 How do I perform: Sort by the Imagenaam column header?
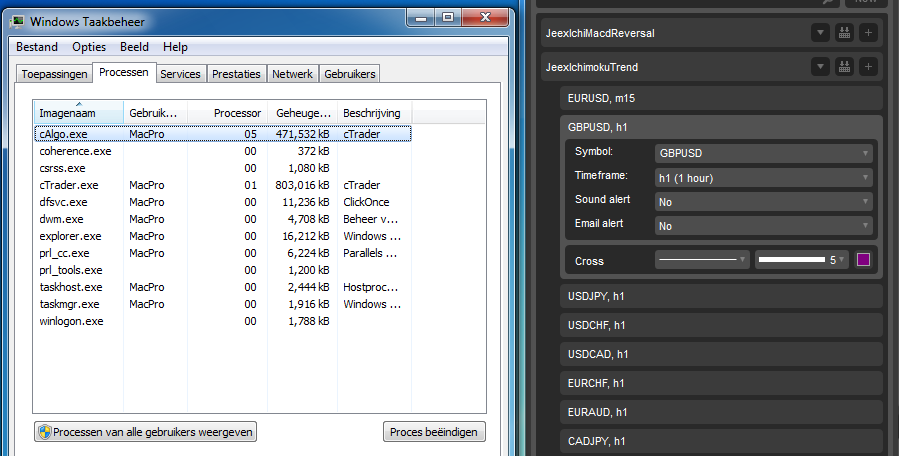(x=79, y=112)
